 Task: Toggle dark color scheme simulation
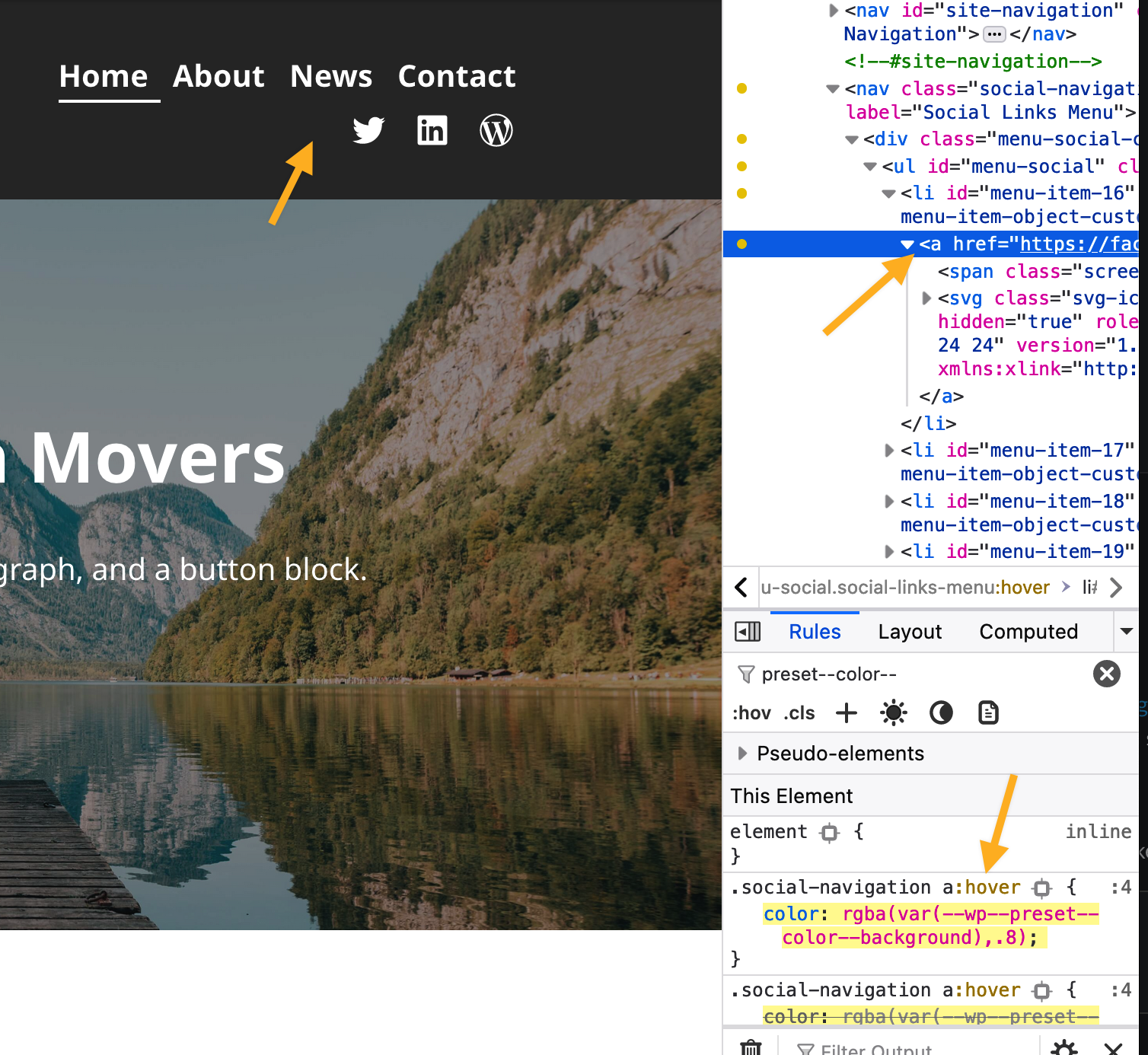[x=940, y=712]
